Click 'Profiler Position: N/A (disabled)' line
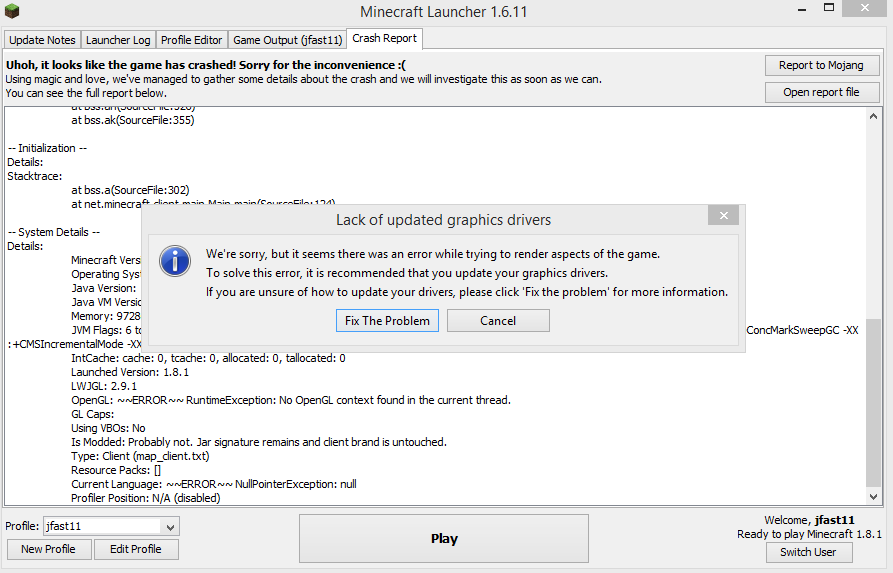 (146, 498)
